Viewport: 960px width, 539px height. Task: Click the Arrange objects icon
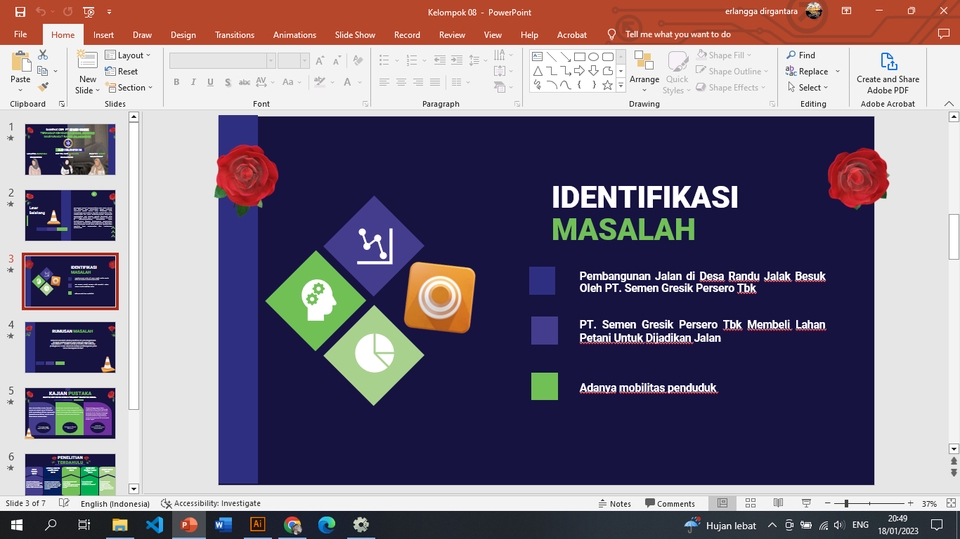click(x=644, y=61)
